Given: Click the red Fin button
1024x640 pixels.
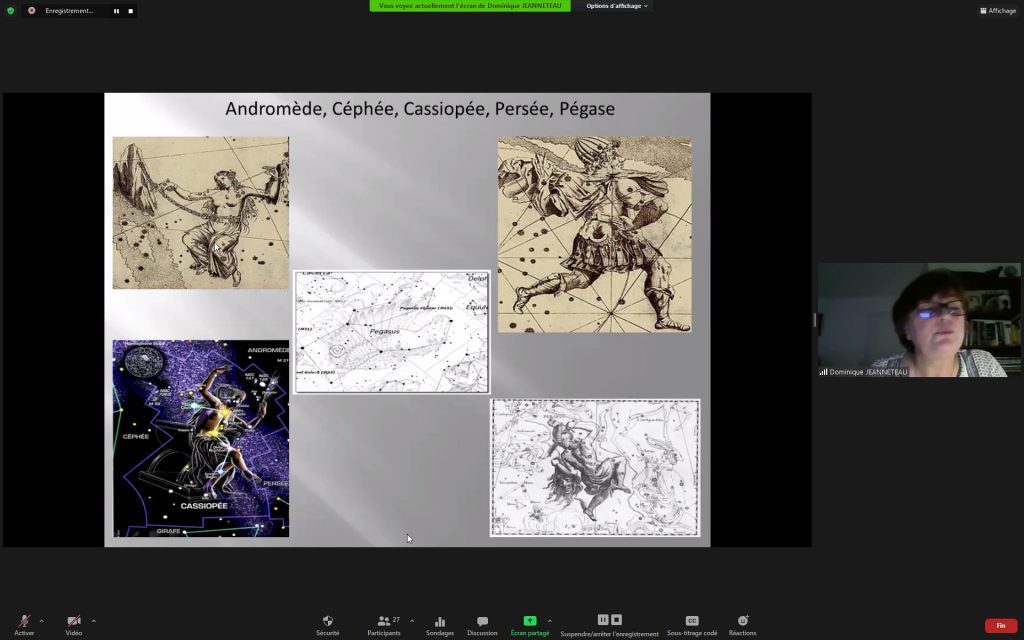Looking at the screenshot, I should (1000, 626).
